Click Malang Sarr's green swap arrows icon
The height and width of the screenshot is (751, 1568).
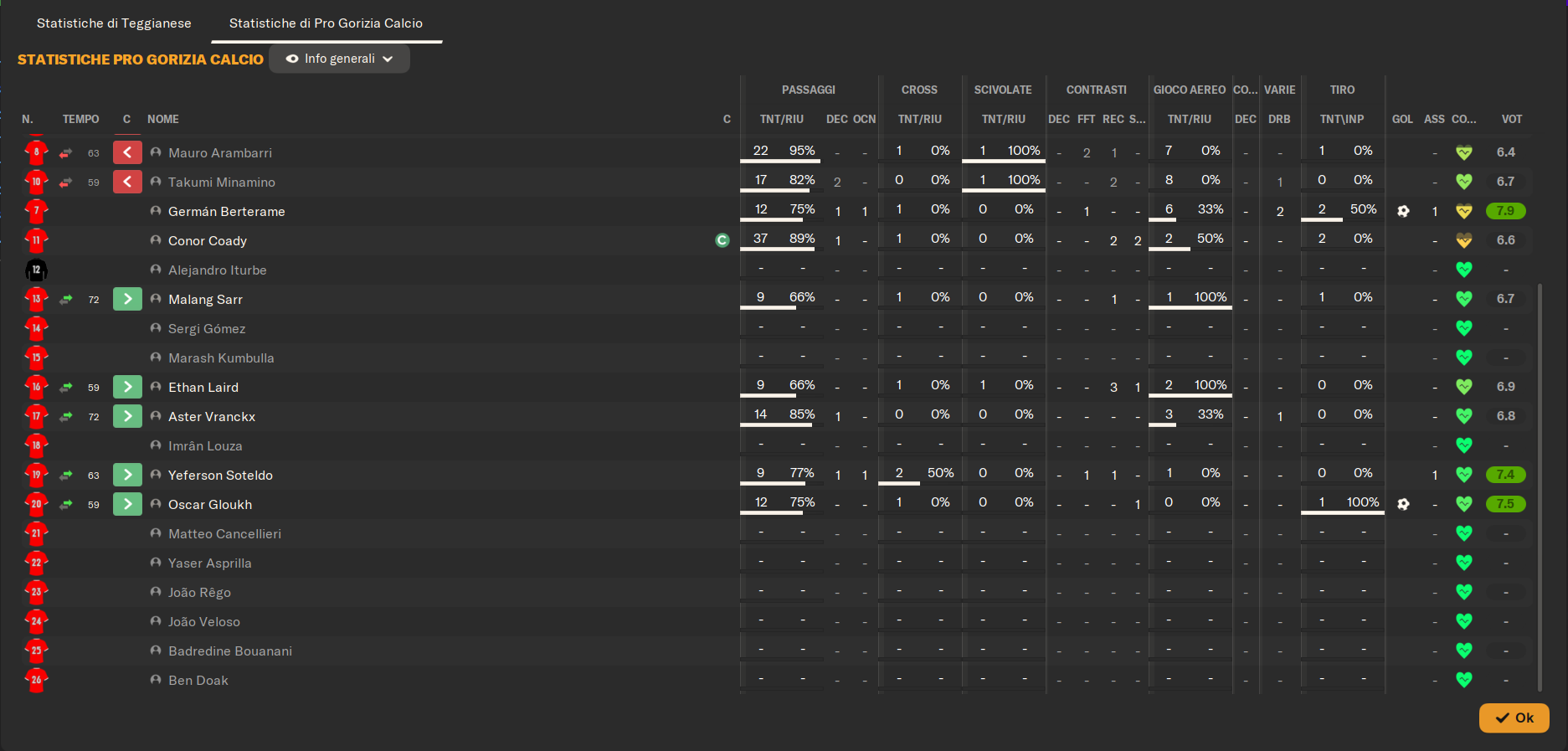pos(66,300)
